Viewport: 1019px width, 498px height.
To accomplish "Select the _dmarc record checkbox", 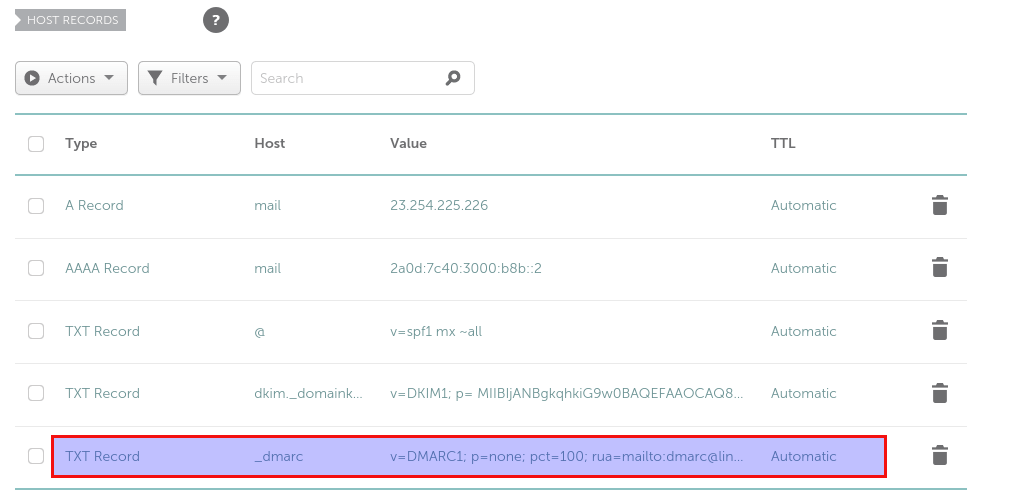I will click(x=36, y=456).
